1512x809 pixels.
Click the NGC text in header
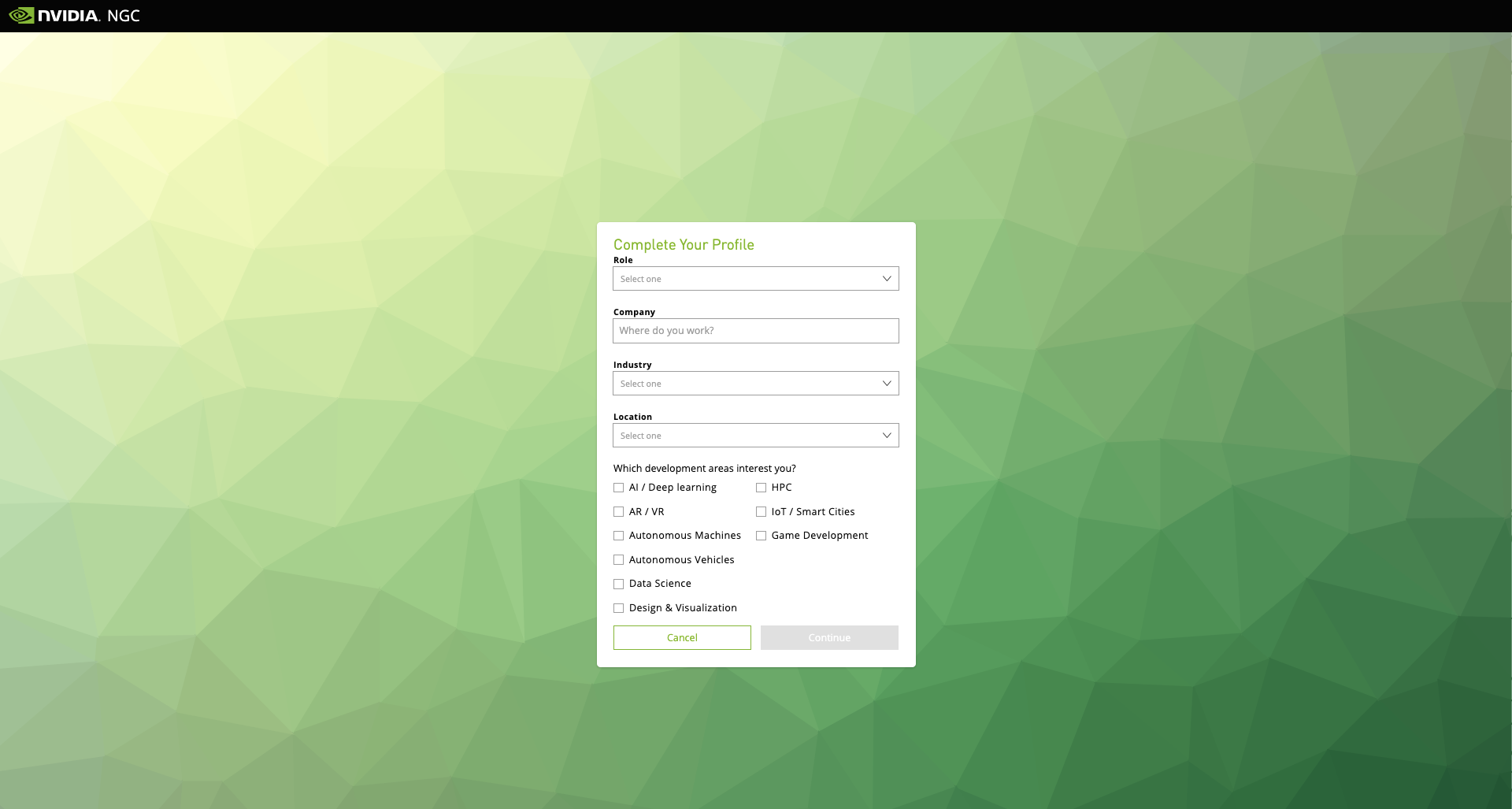point(124,16)
